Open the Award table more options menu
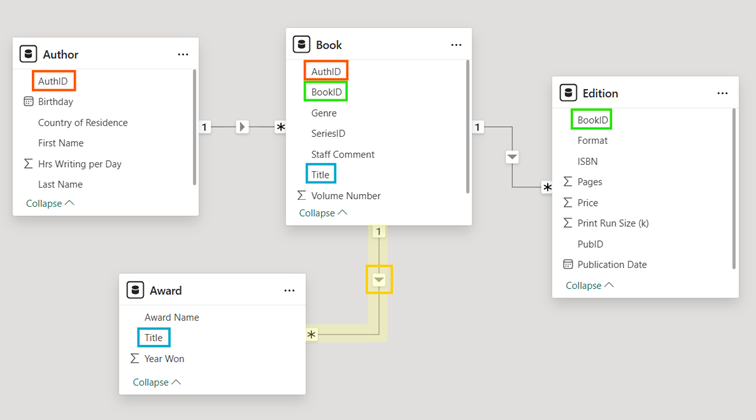This screenshot has width=756, height=420. (289, 290)
